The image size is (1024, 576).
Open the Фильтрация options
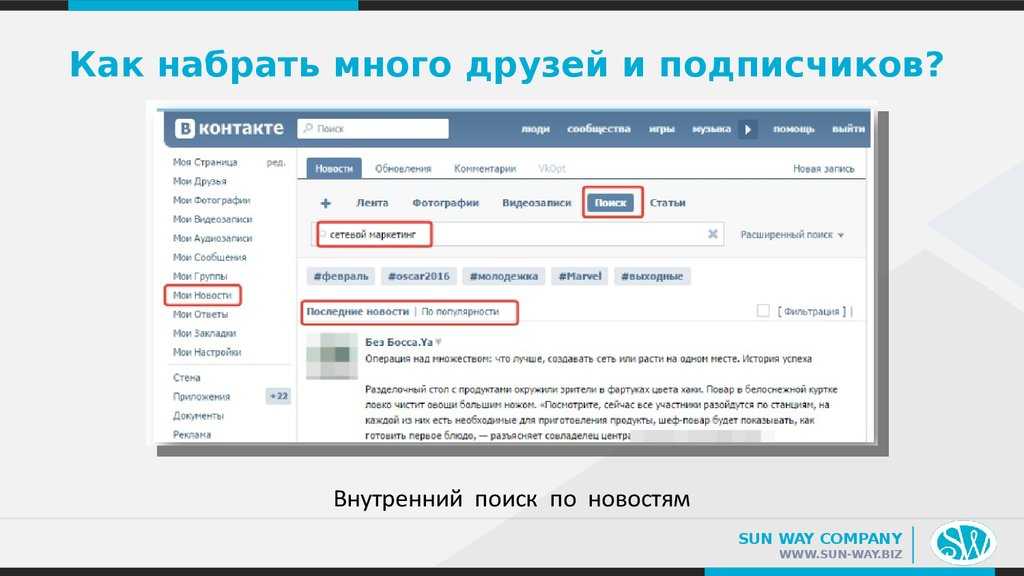tap(811, 311)
